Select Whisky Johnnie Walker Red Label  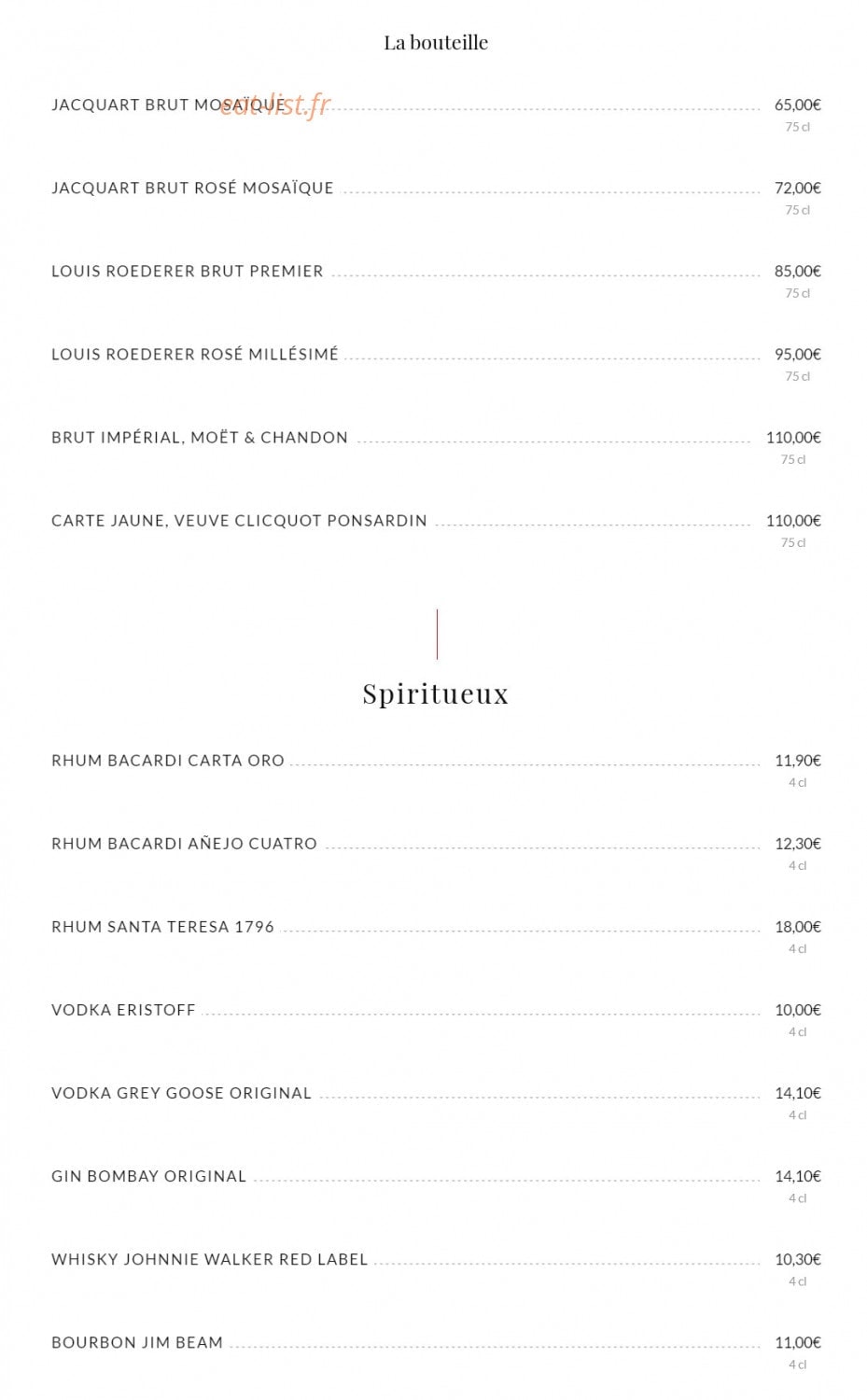pyautogui.click(x=210, y=1259)
